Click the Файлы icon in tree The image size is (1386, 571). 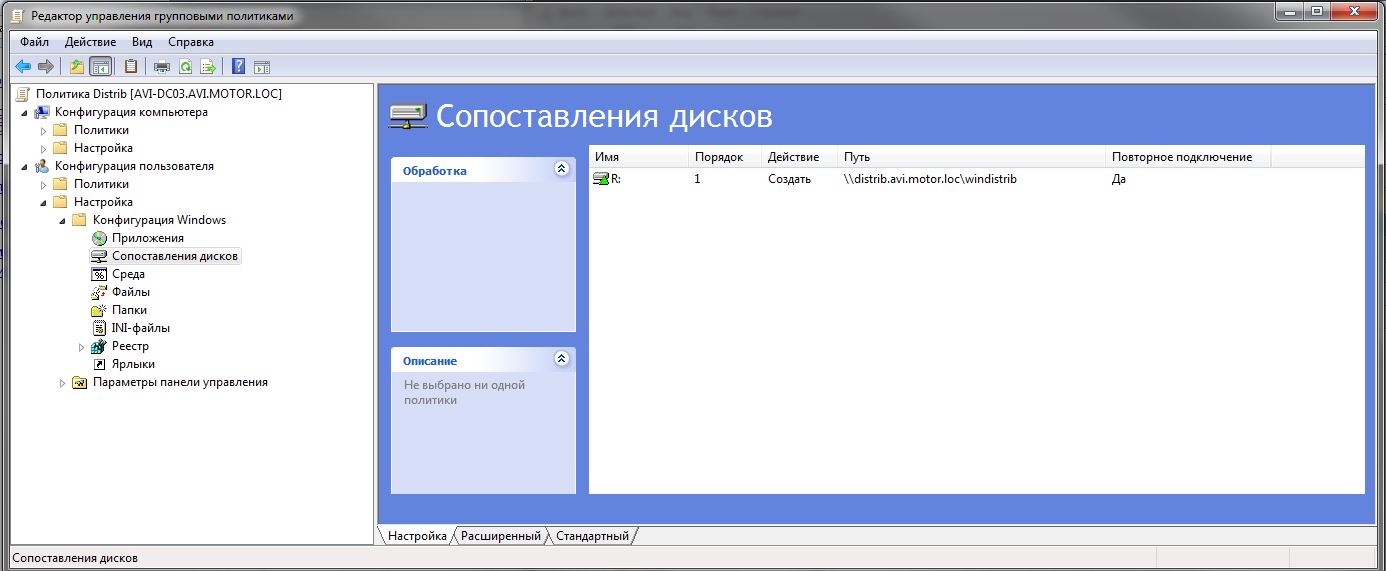pos(99,292)
